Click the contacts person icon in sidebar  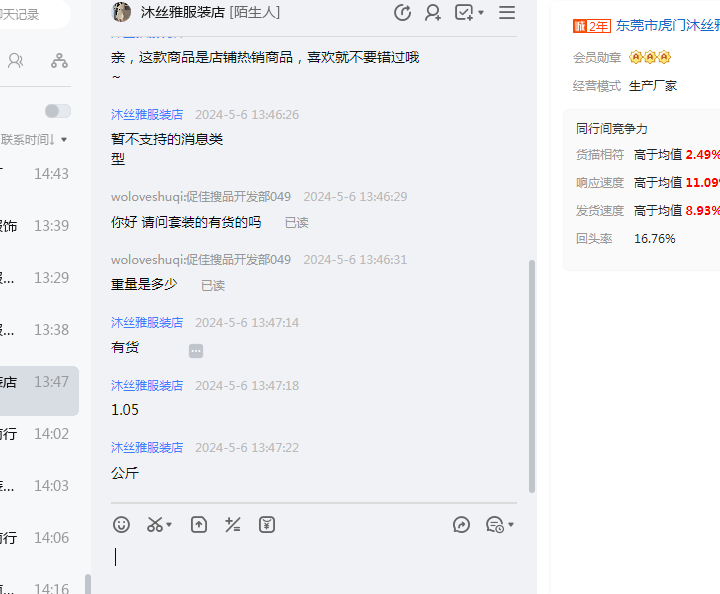(x=15, y=61)
